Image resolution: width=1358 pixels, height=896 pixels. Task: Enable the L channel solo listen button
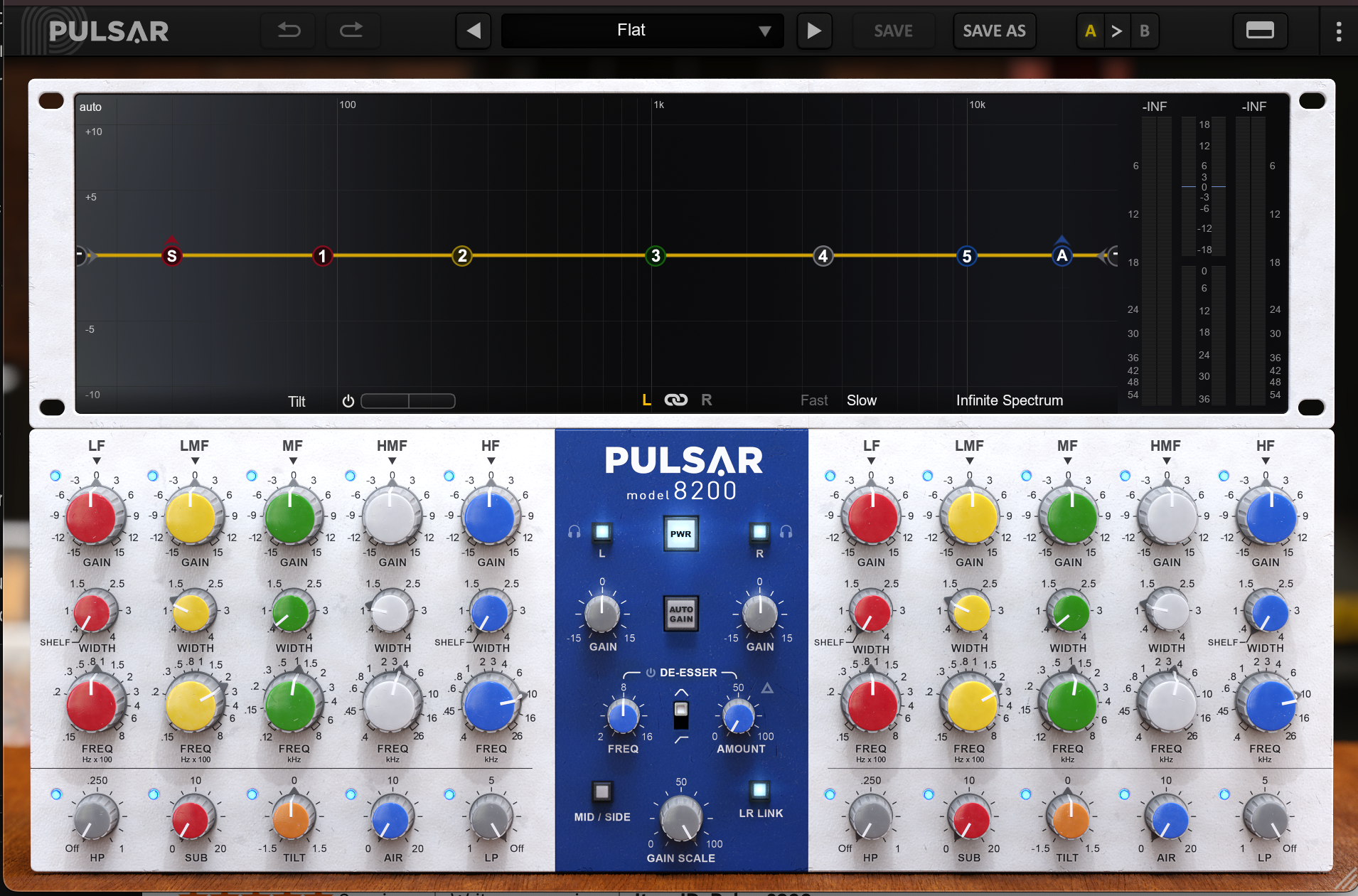coord(602,532)
